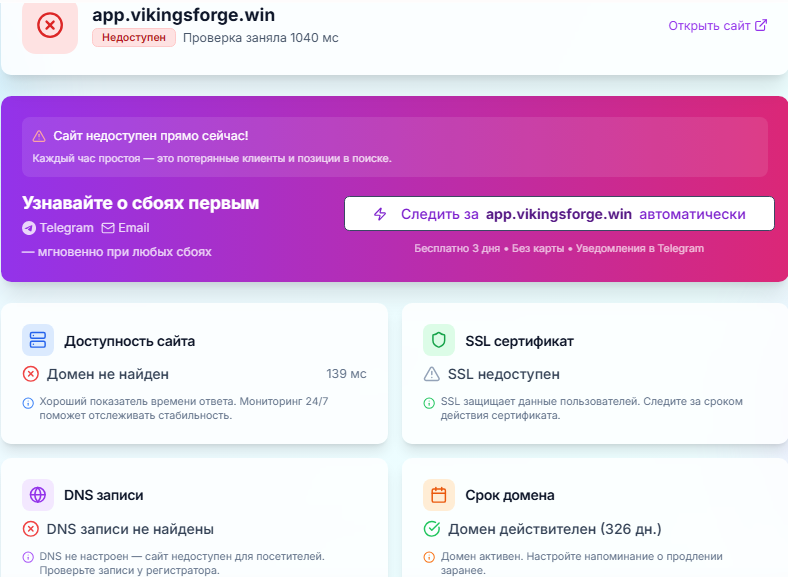The height and width of the screenshot is (577, 788).
Task: Click 'DNS записи не найдены' status text
Action: [130, 529]
